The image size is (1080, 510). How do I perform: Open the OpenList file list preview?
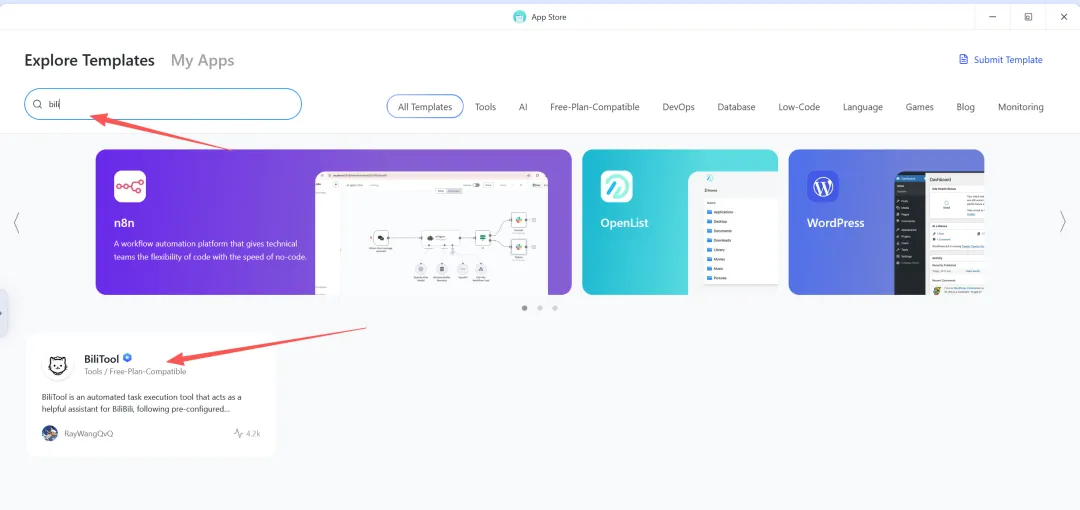click(733, 233)
